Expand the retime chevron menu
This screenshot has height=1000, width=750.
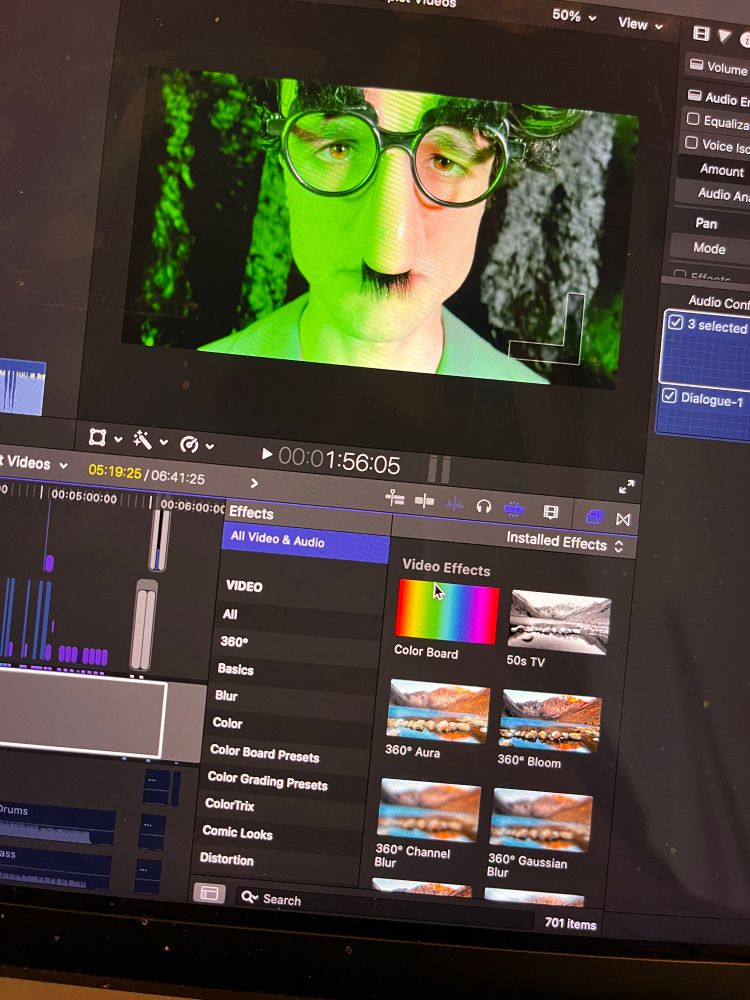point(210,446)
